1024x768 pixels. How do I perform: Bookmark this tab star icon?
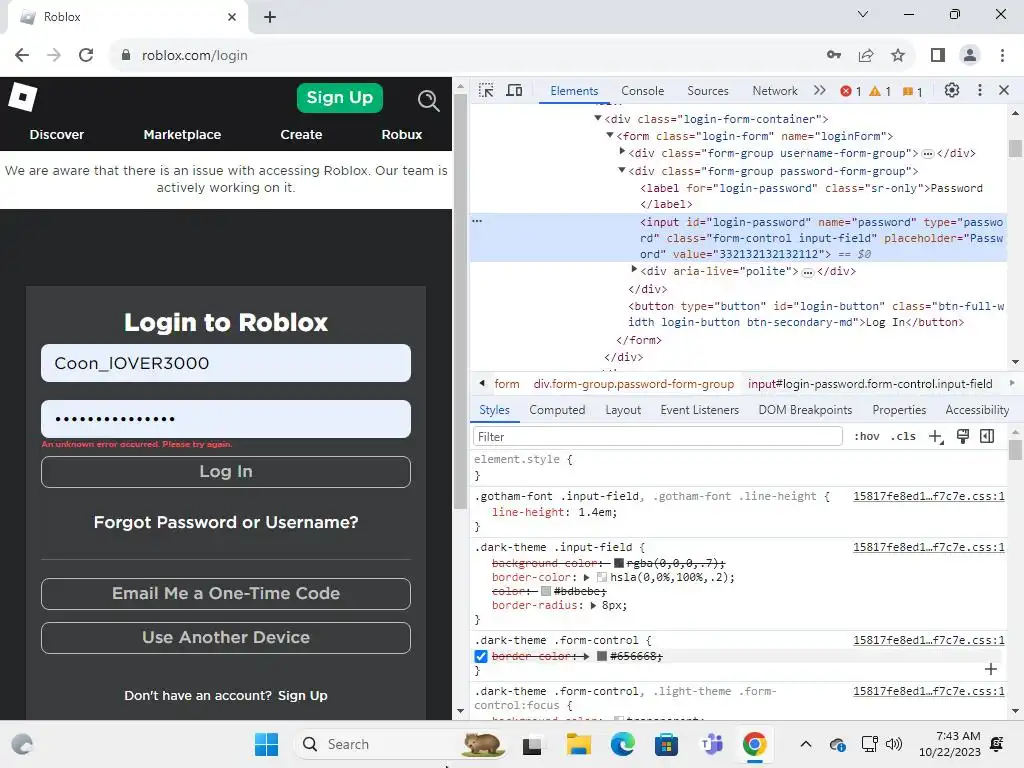click(898, 55)
